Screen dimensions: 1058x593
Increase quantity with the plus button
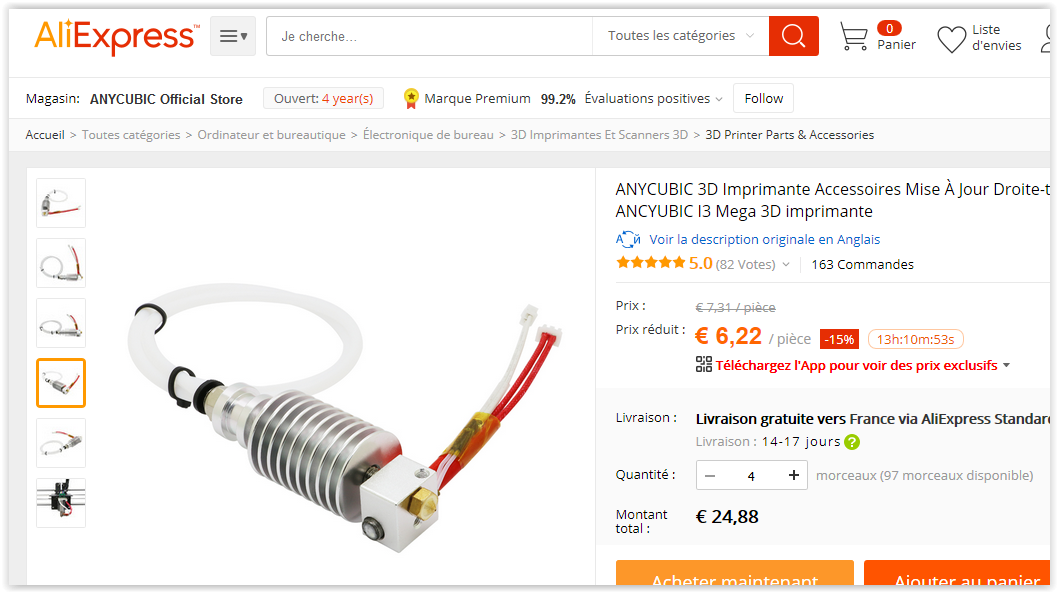(x=794, y=476)
